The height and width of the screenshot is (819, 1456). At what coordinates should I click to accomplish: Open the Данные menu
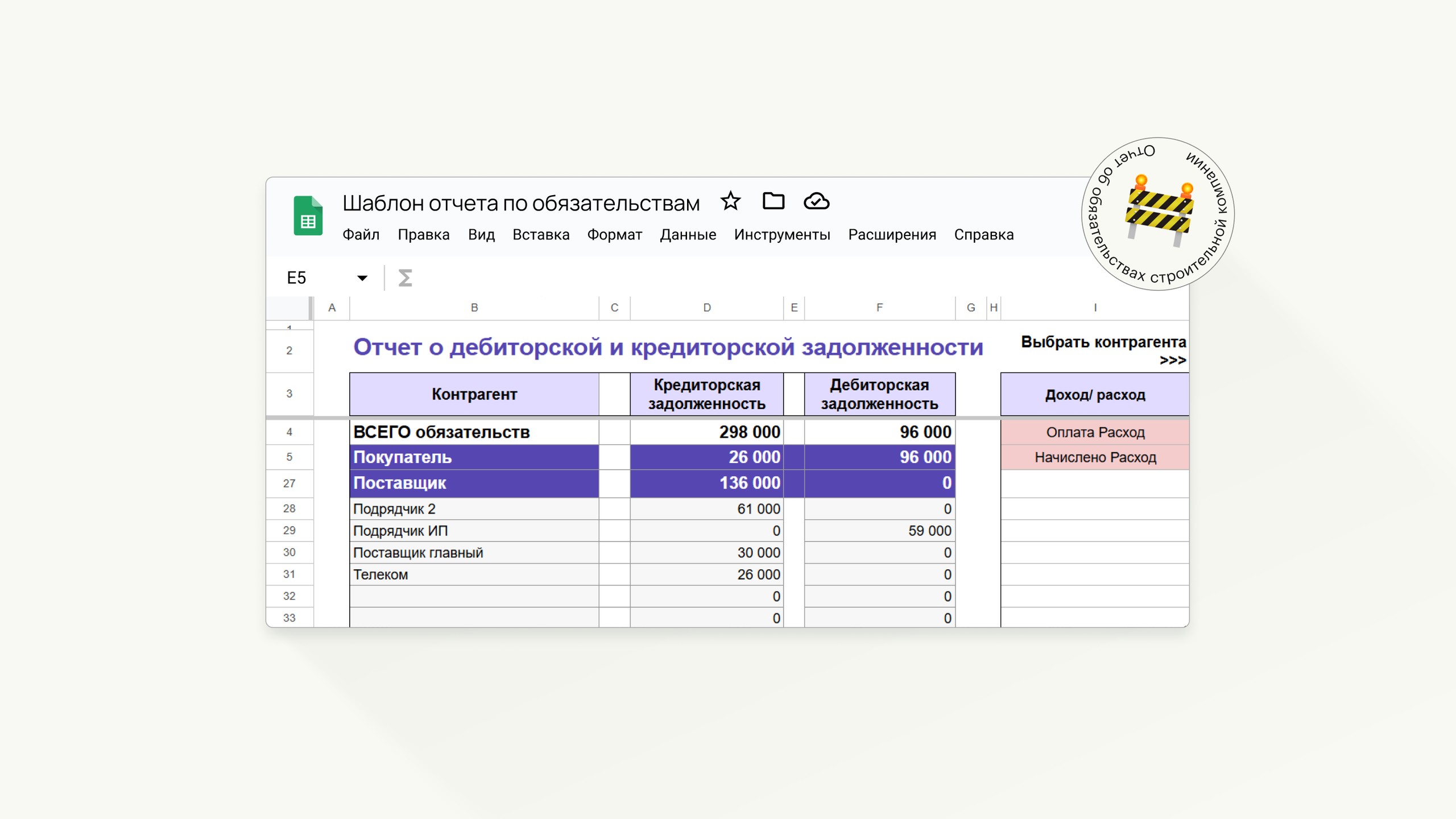coord(688,234)
